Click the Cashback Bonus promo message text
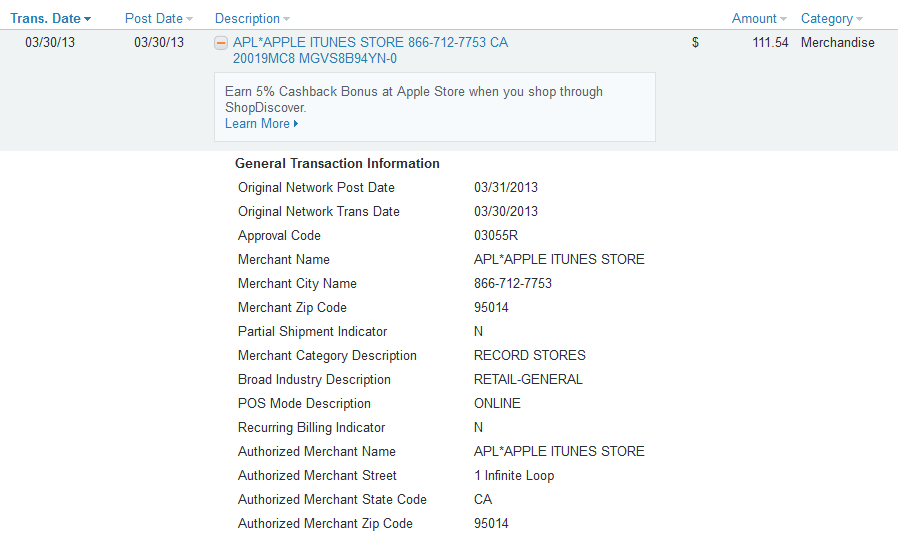 (413, 100)
